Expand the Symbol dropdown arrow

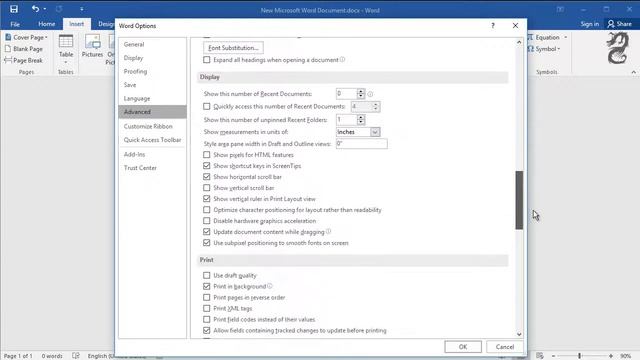coord(559,49)
